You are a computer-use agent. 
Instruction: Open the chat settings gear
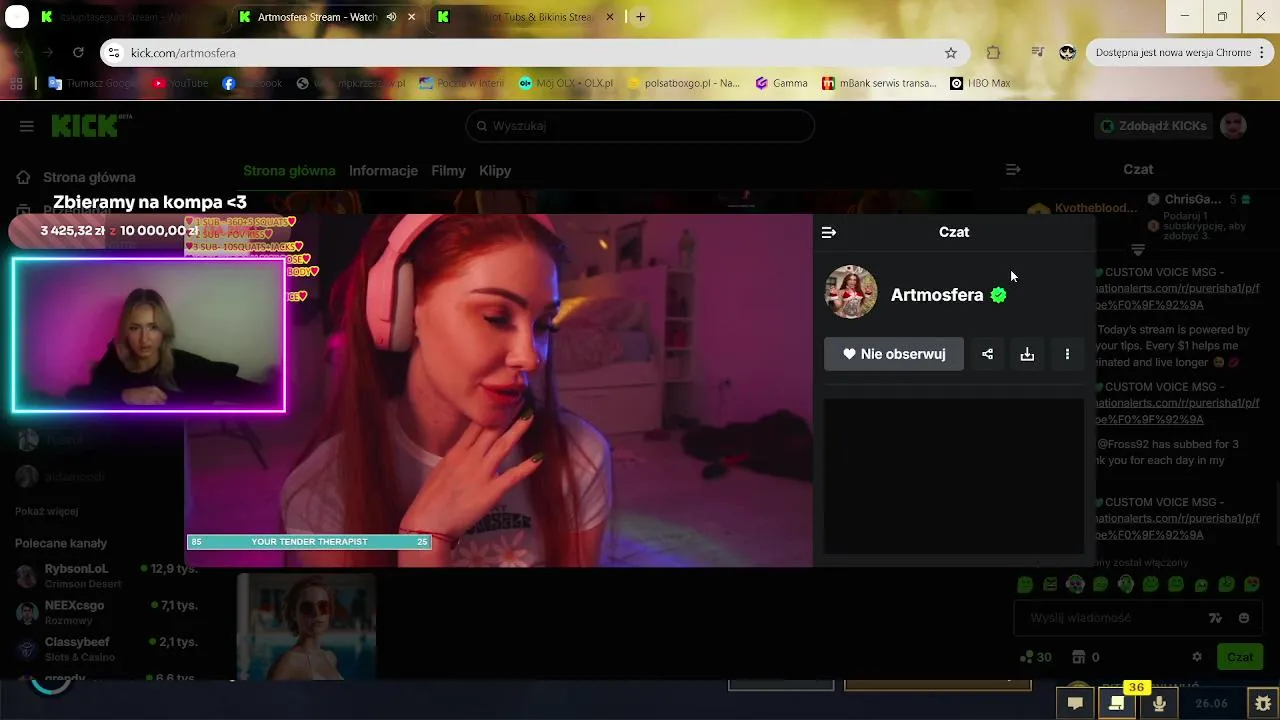click(1197, 657)
